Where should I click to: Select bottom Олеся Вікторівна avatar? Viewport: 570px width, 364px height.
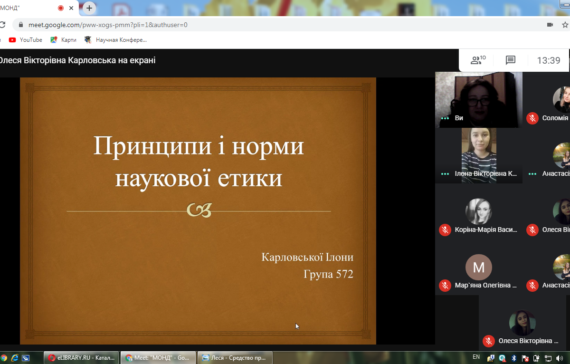point(522,323)
